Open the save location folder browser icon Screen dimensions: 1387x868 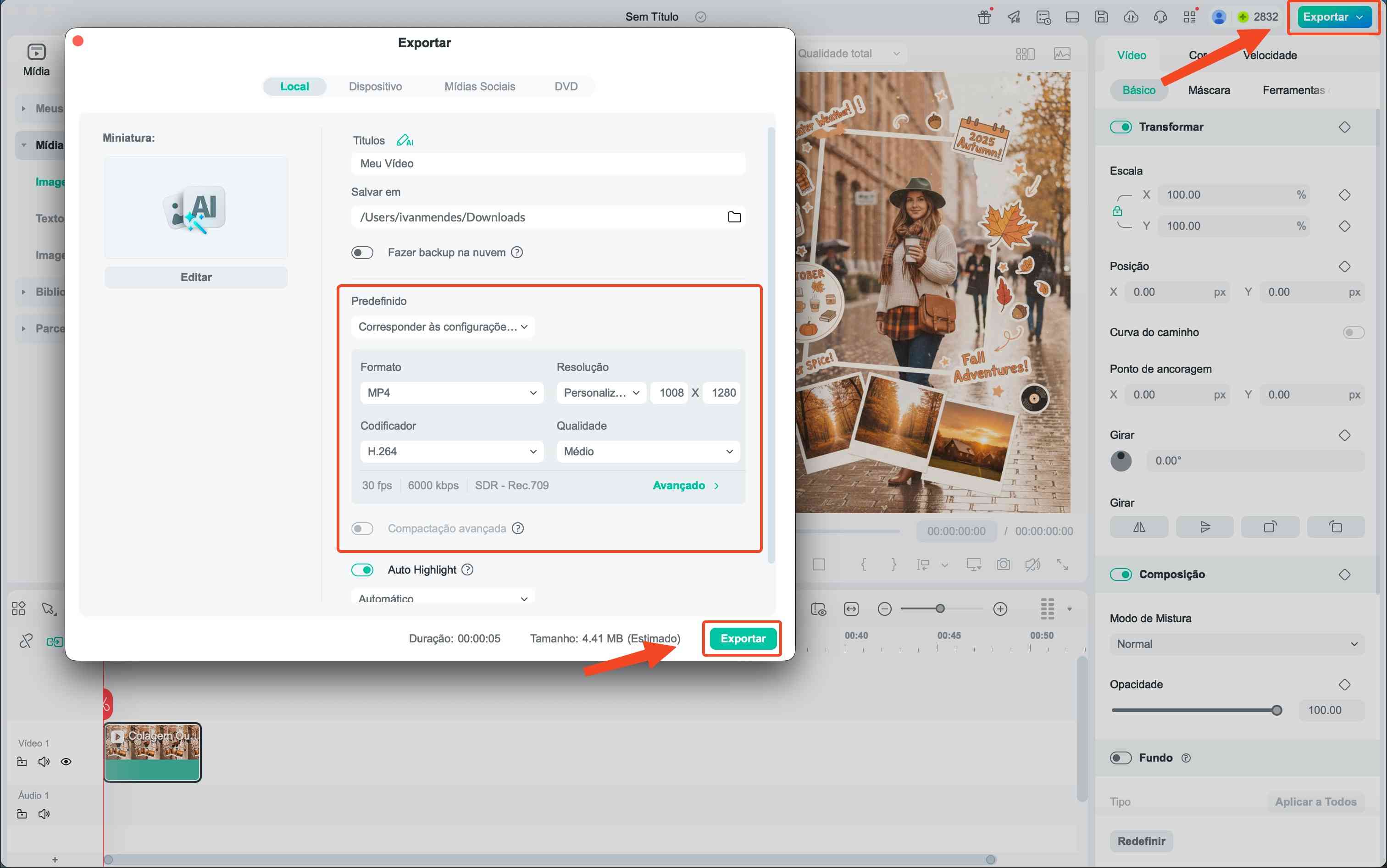click(734, 217)
